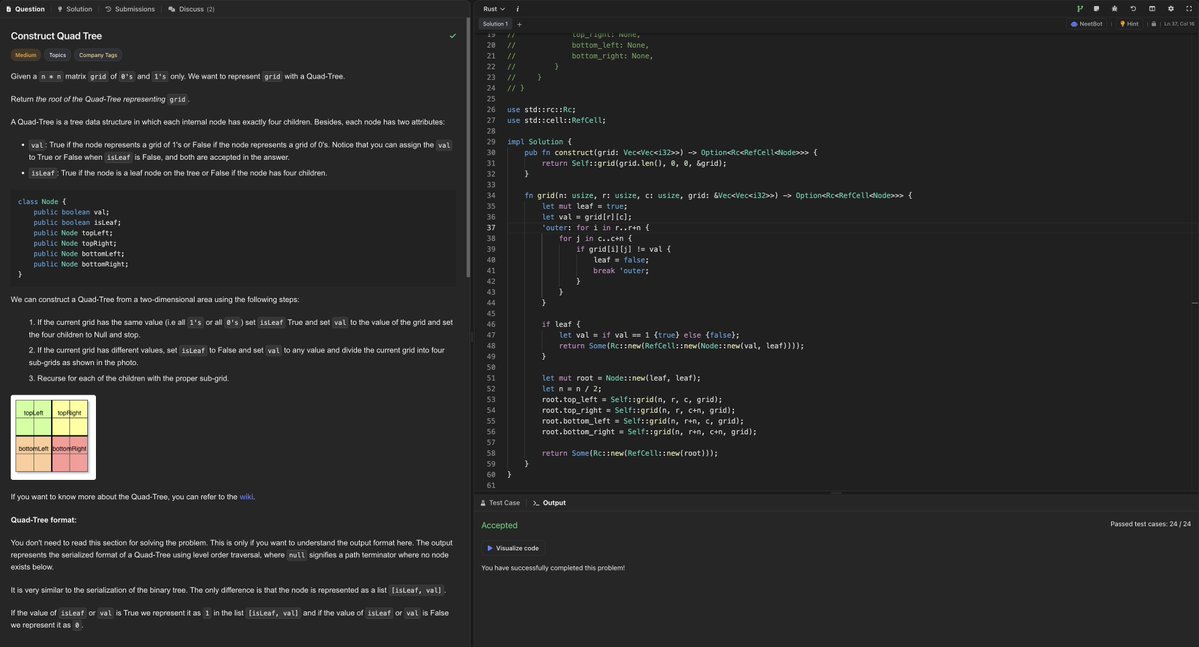Click the bug debugger icon
Image resolution: width=1199 pixels, height=647 pixels.
point(1114,8)
